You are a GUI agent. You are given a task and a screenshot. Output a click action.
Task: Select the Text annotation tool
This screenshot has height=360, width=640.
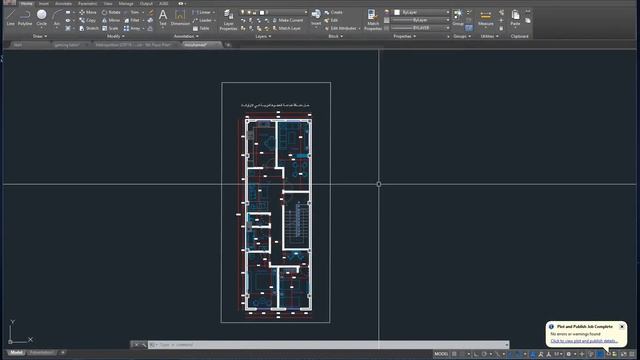pos(163,18)
